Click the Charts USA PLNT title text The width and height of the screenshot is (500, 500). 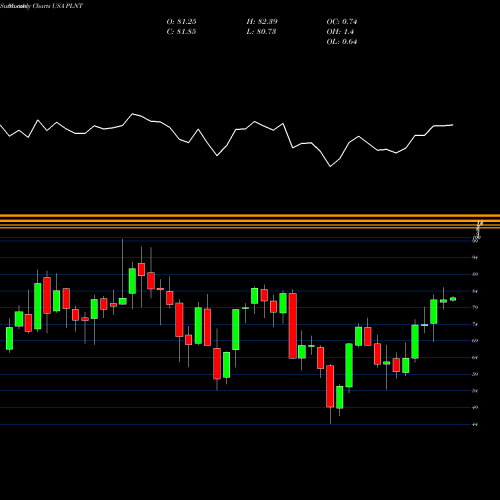point(58,6)
